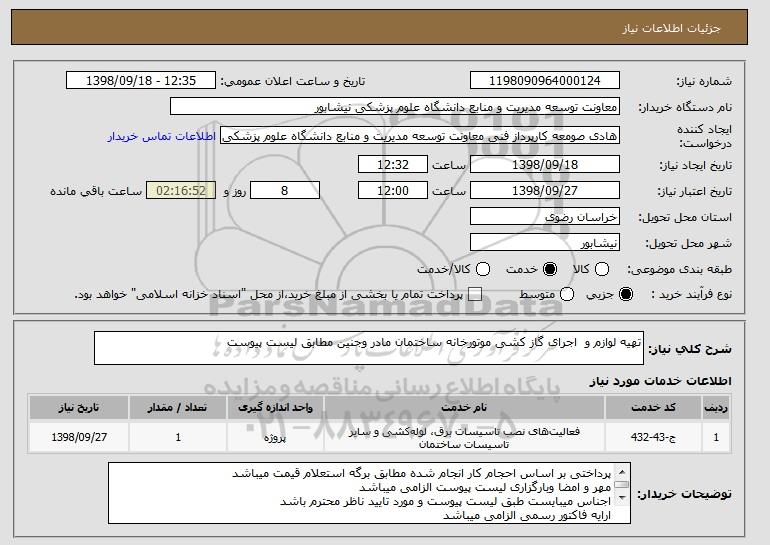Click the quantity cell showing 1
The width and height of the screenshot is (770, 545).
click(178, 437)
